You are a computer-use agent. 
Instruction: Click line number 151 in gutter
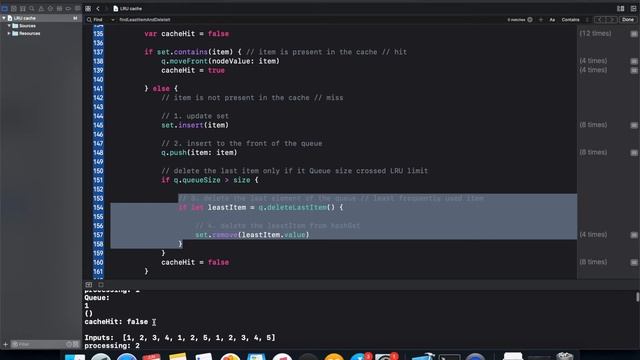[x=98, y=180]
